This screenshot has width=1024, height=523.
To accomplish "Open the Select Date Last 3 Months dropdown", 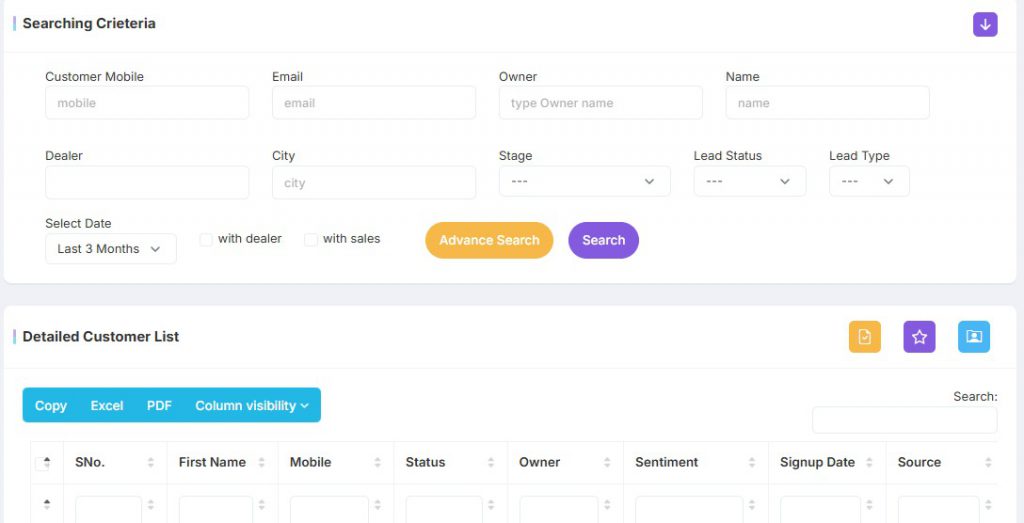I will [110, 249].
